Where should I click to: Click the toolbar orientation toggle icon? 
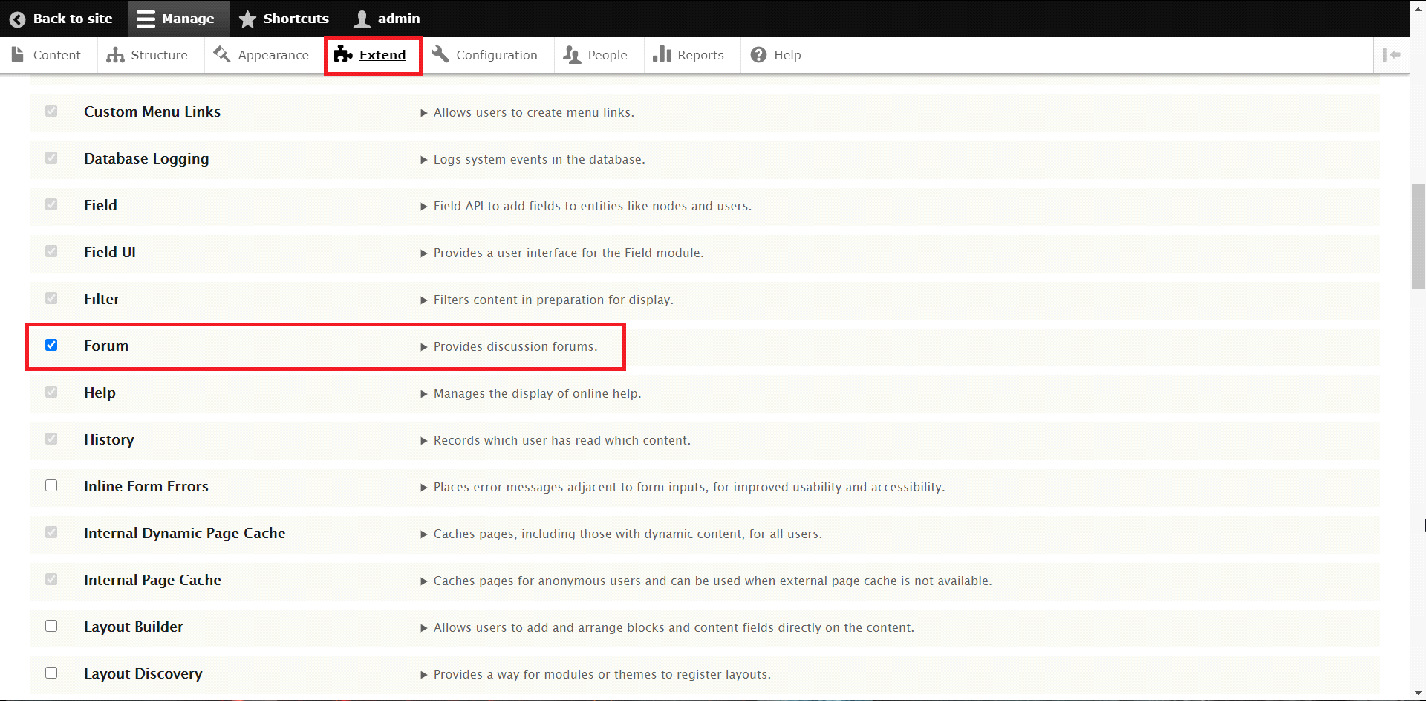[1391, 55]
